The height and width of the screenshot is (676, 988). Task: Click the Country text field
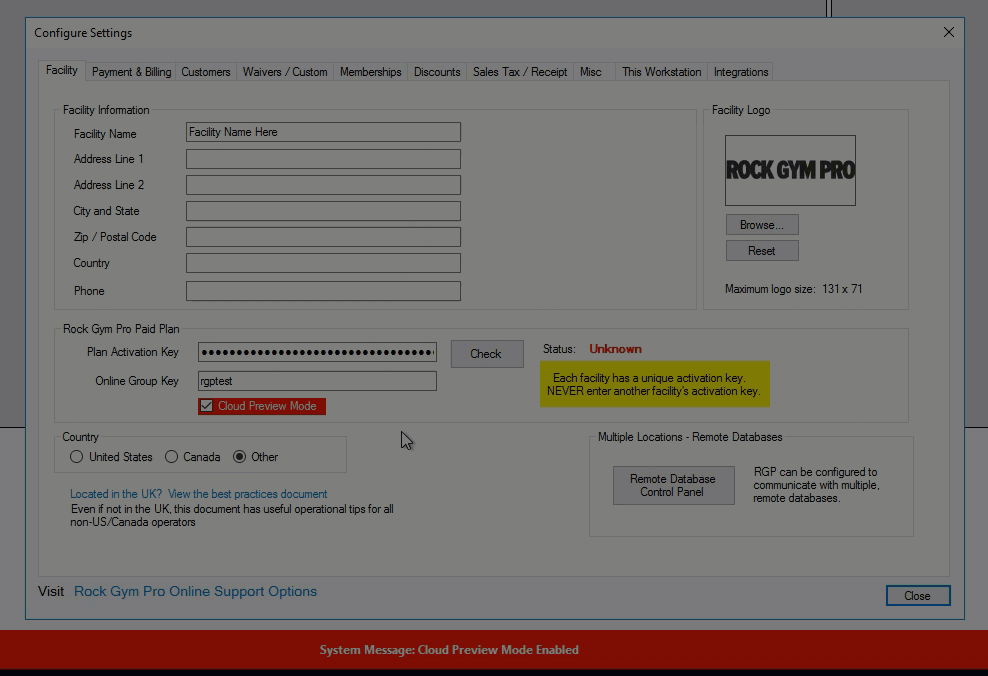click(323, 263)
